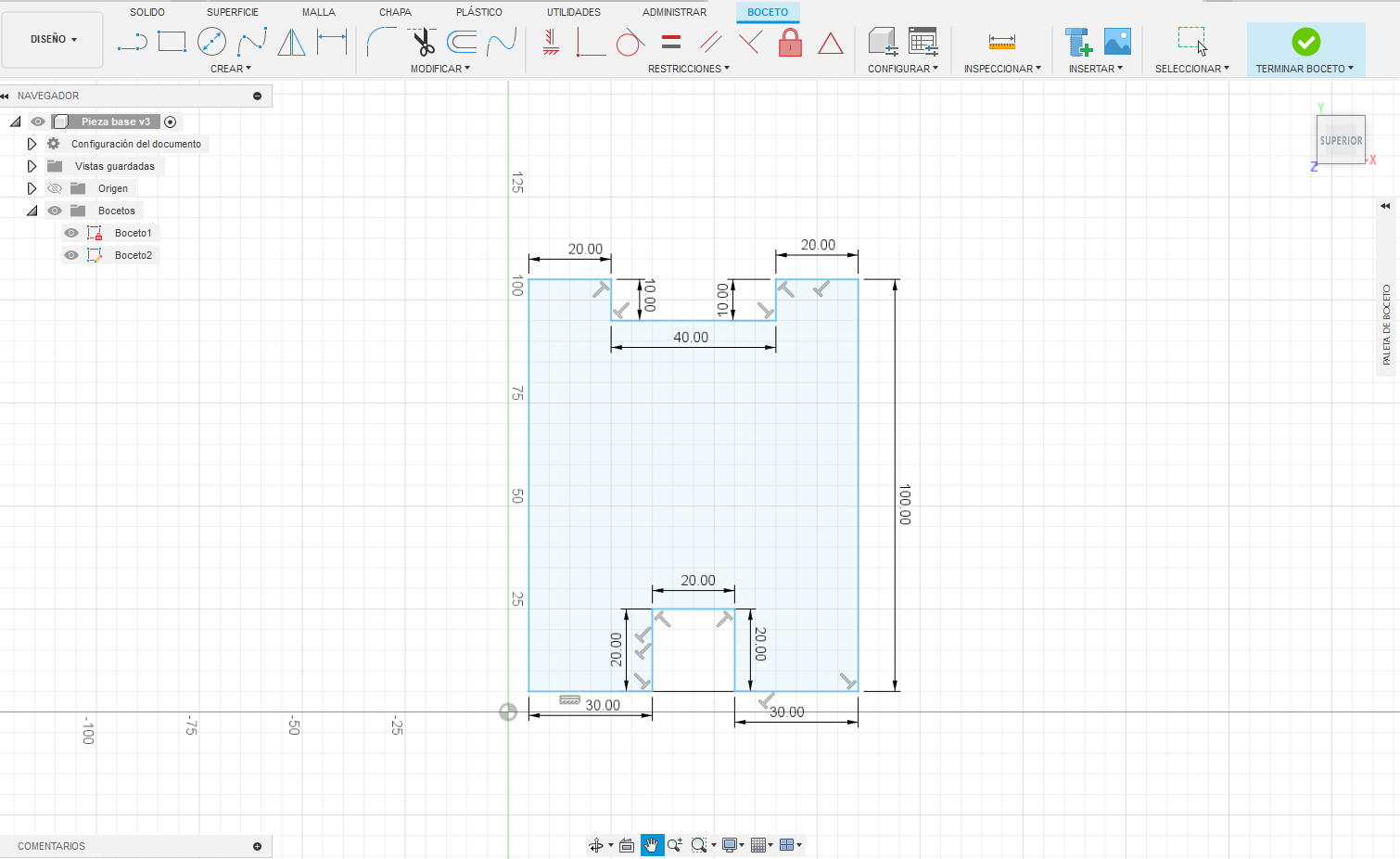Apply the Midpoint triangle constraint
The width and height of the screenshot is (1400, 859).
[x=831, y=43]
